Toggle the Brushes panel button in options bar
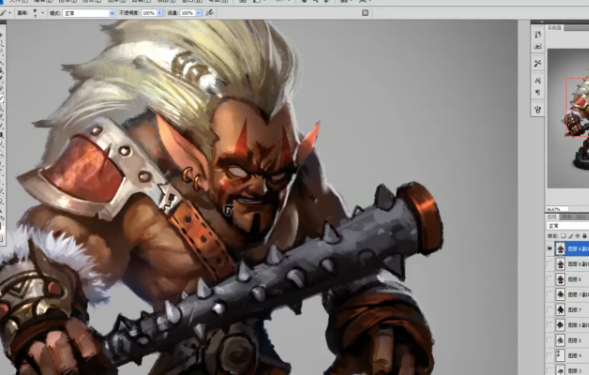Viewport: 589px width, 375px height. [365, 13]
